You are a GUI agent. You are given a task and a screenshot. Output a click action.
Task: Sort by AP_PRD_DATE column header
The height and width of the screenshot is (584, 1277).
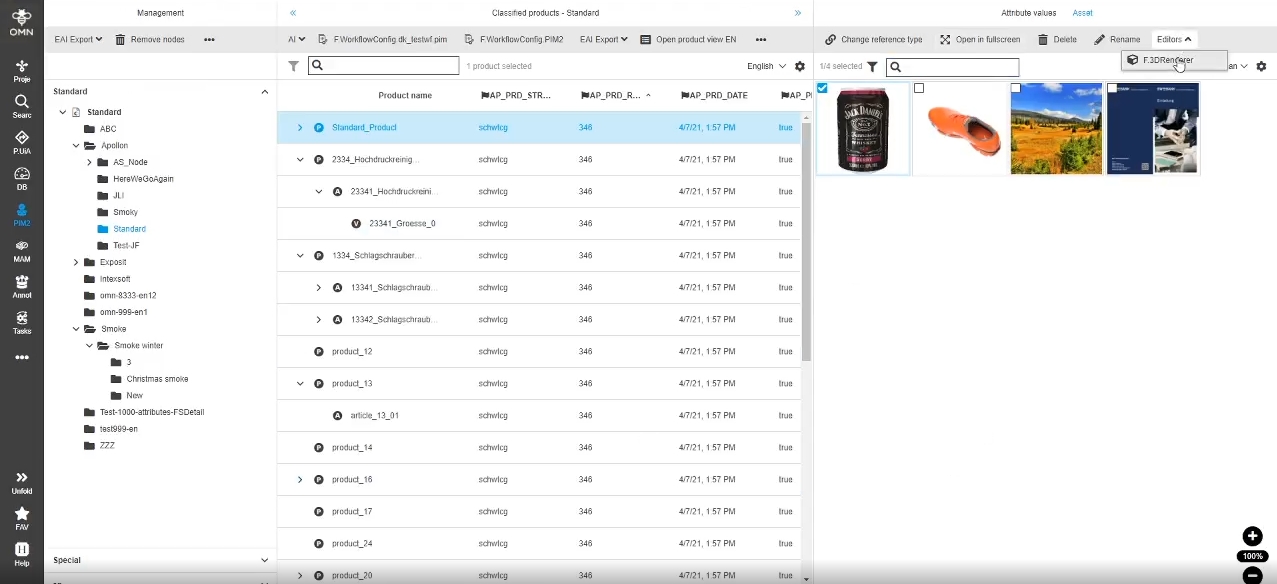pos(714,95)
